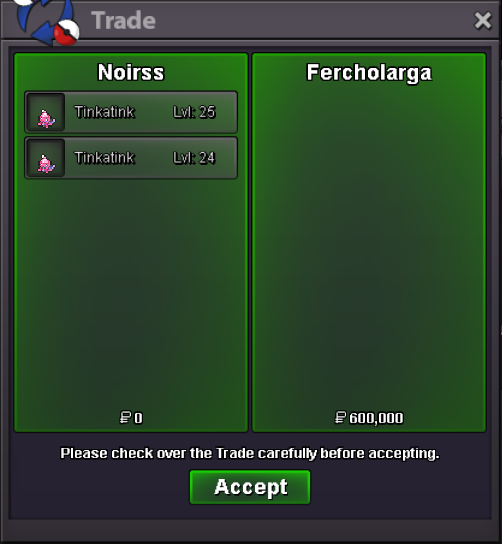
Task: Click the Pokéball in the Trade logo
Action: pos(66,32)
